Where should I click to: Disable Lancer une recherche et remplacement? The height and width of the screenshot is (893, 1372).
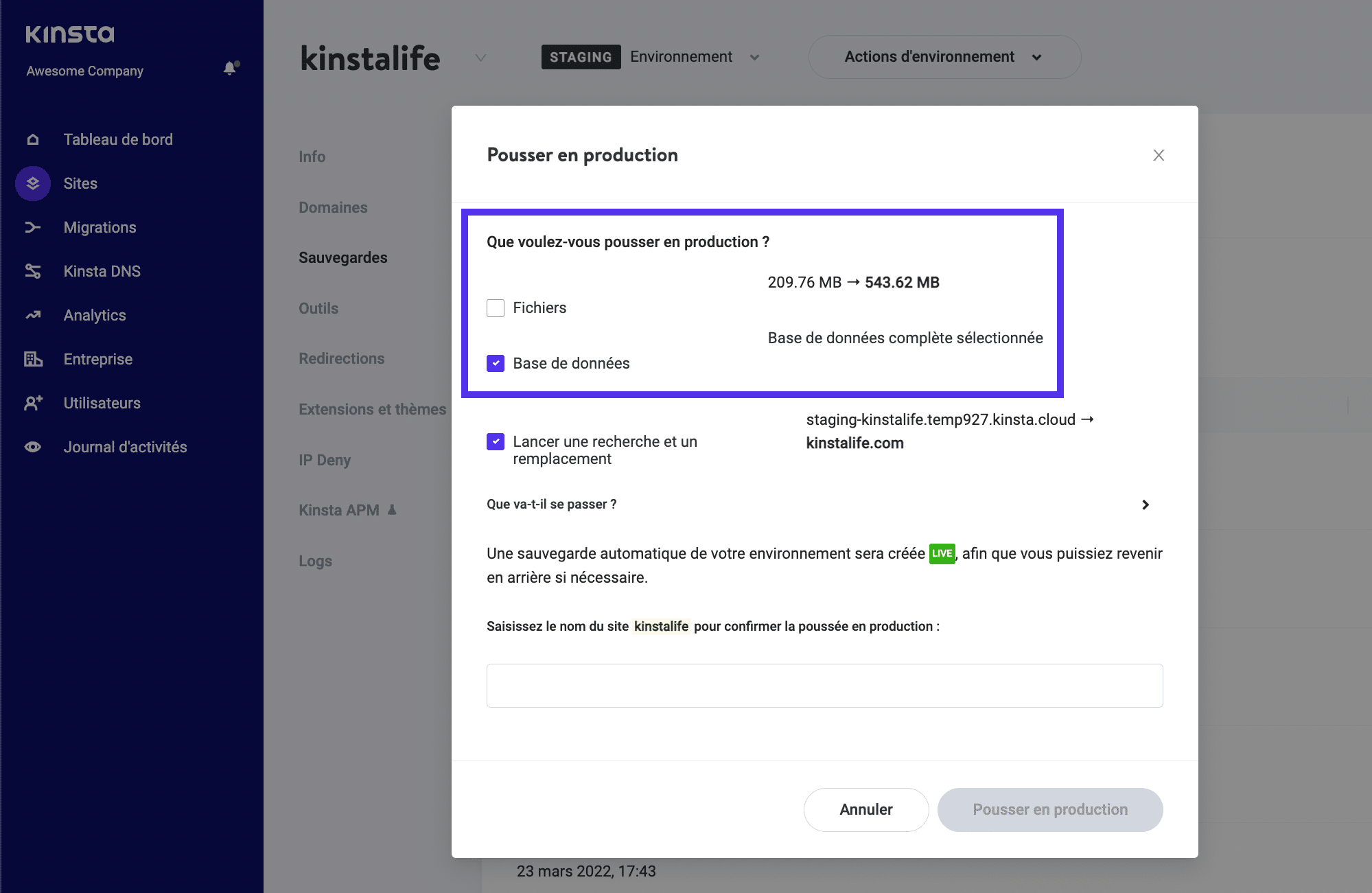click(x=496, y=440)
